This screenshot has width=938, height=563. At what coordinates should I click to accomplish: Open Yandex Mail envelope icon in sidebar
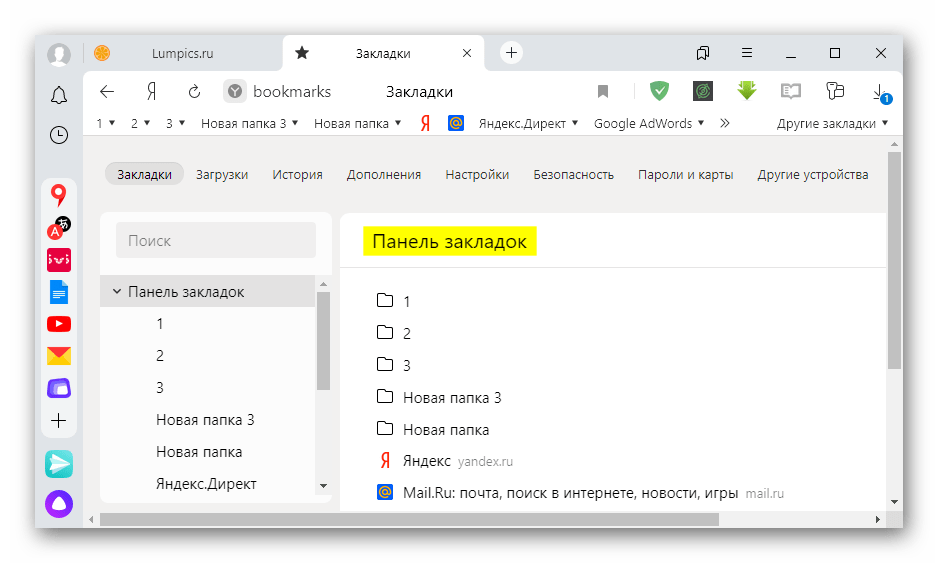point(59,356)
